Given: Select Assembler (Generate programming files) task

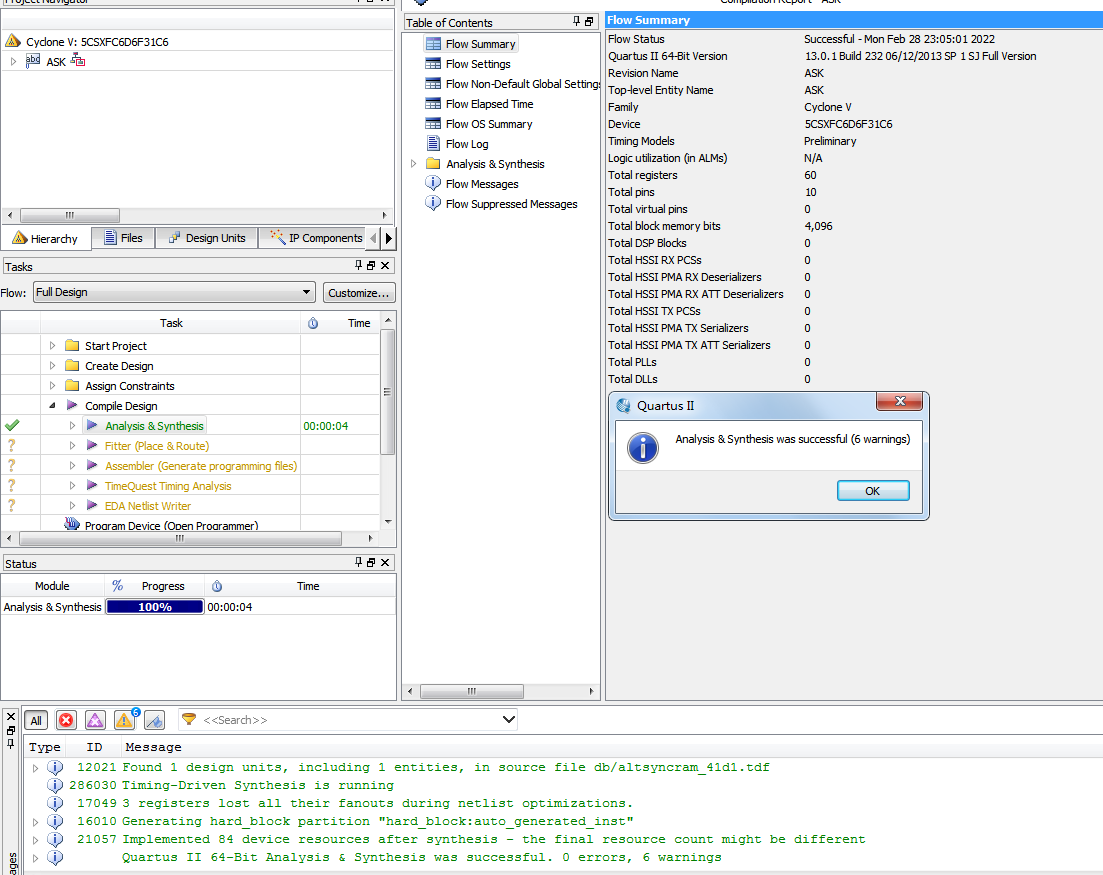Looking at the screenshot, I should point(201,466).
